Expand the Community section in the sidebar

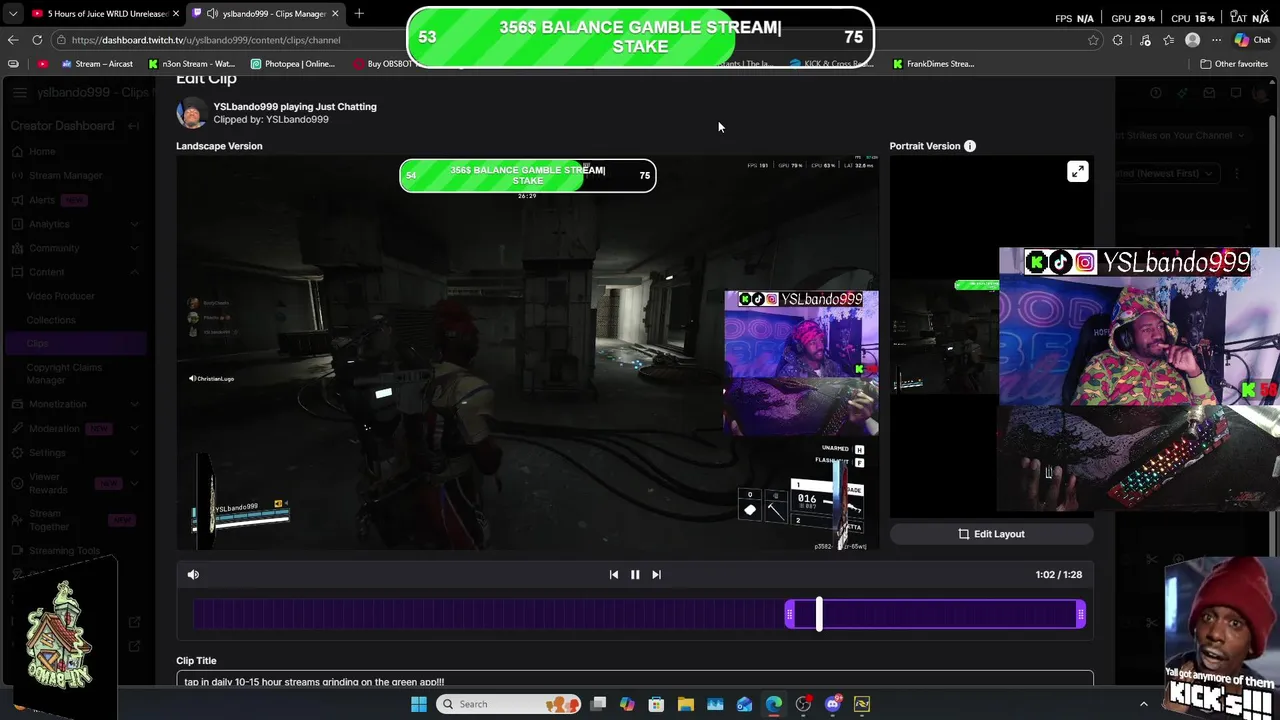75,248
